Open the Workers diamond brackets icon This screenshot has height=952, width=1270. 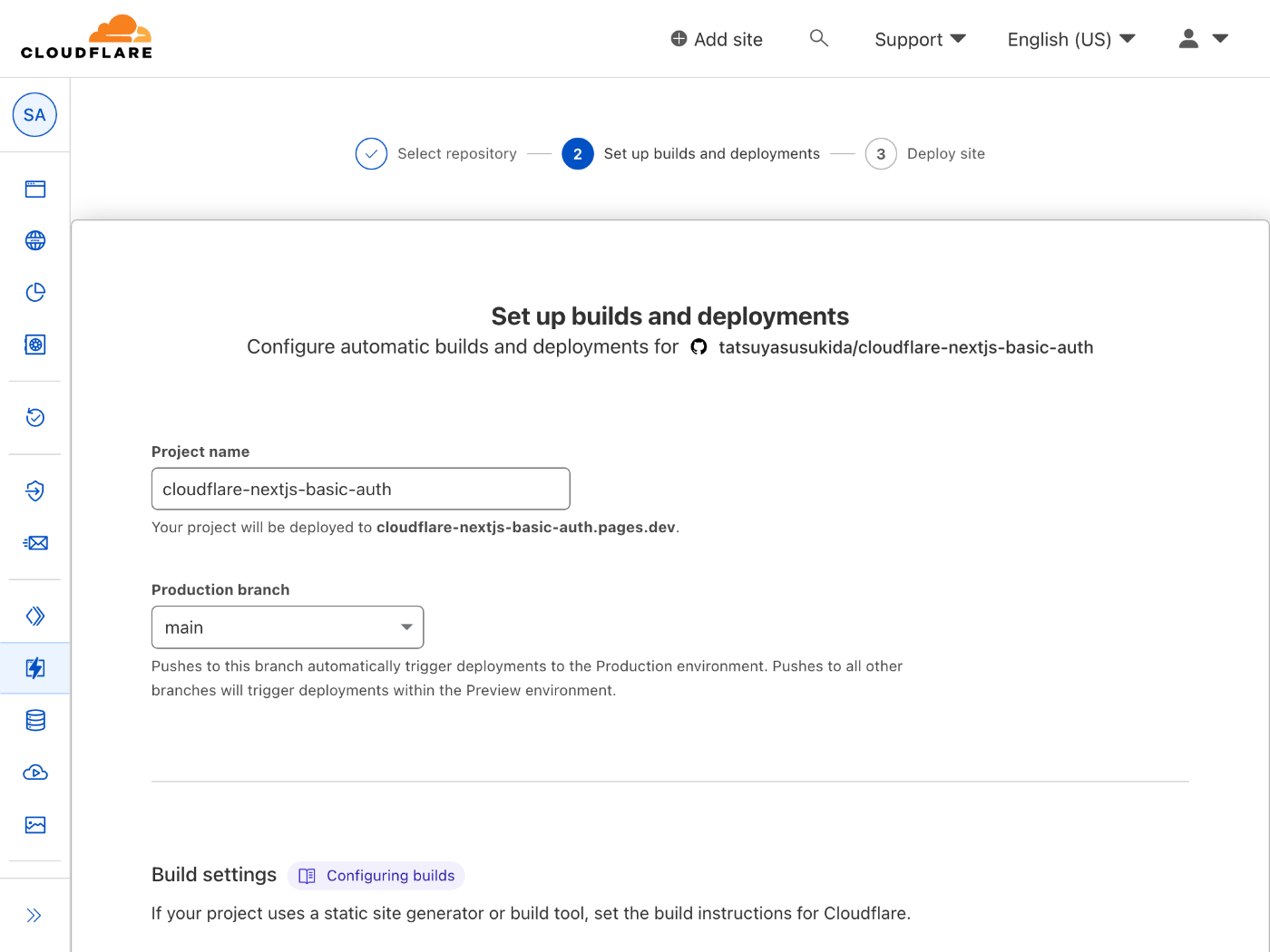click(35, 617)
